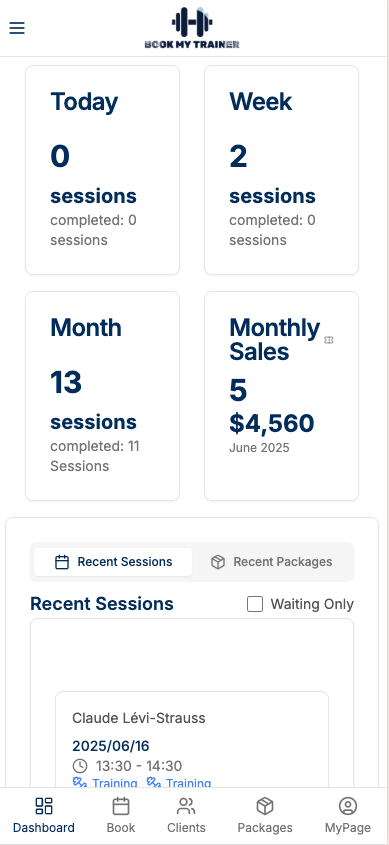Open the Claude Lévi-Strauss session card
Image resolution: width=389 pixels, height=845 pixels.
pyautogui.click(x=192, y=739)
